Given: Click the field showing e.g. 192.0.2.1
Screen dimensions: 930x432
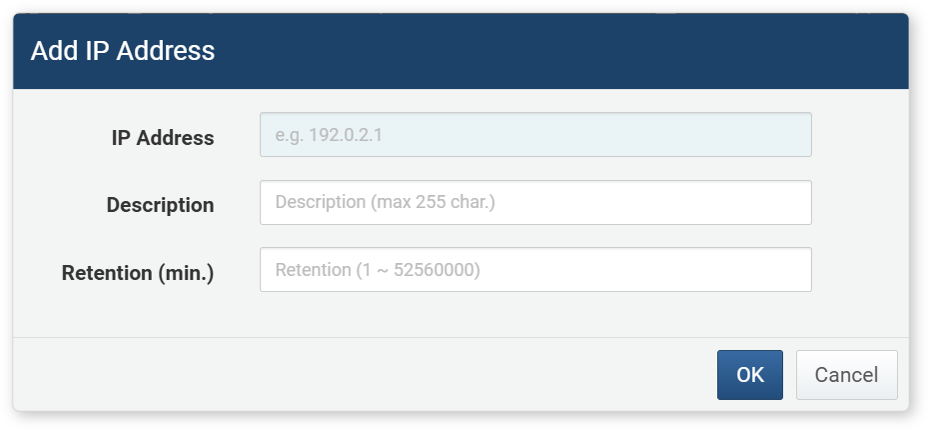Looking at the screenshot, I should pos(535,135).
